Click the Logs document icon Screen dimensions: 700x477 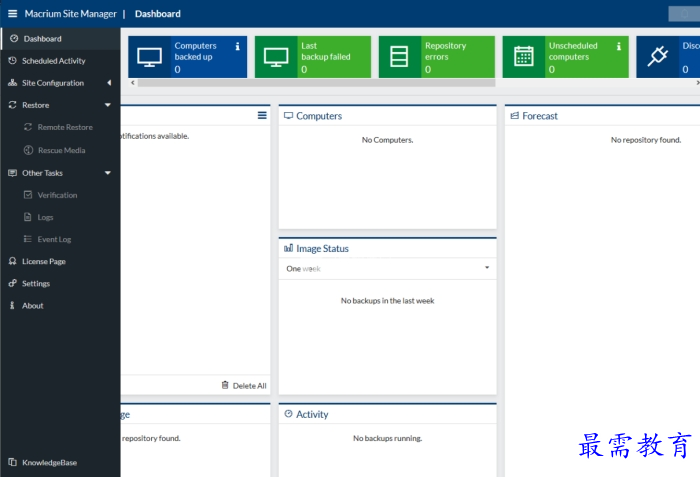28,217
